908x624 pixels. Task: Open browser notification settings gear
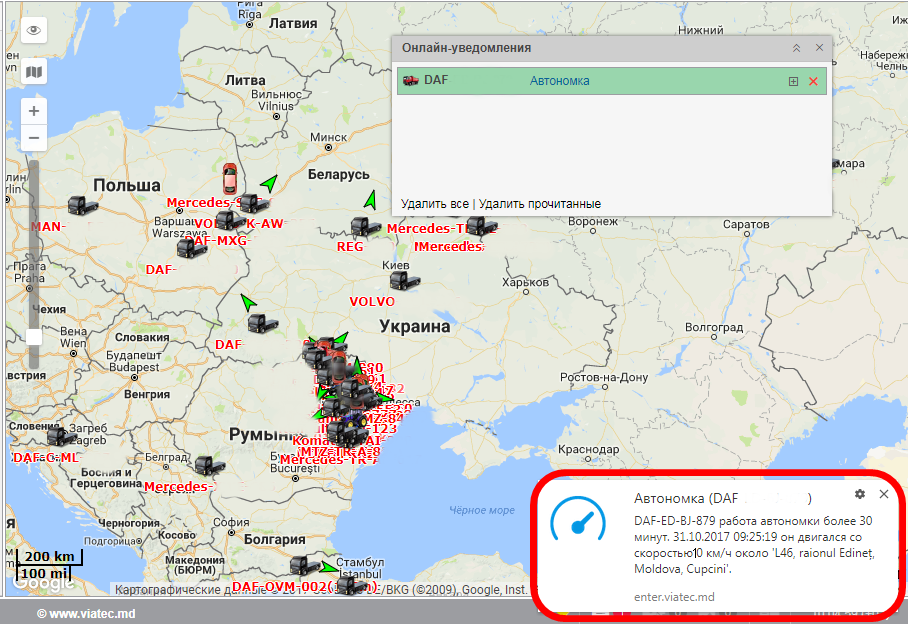click(x=860, y=494)
